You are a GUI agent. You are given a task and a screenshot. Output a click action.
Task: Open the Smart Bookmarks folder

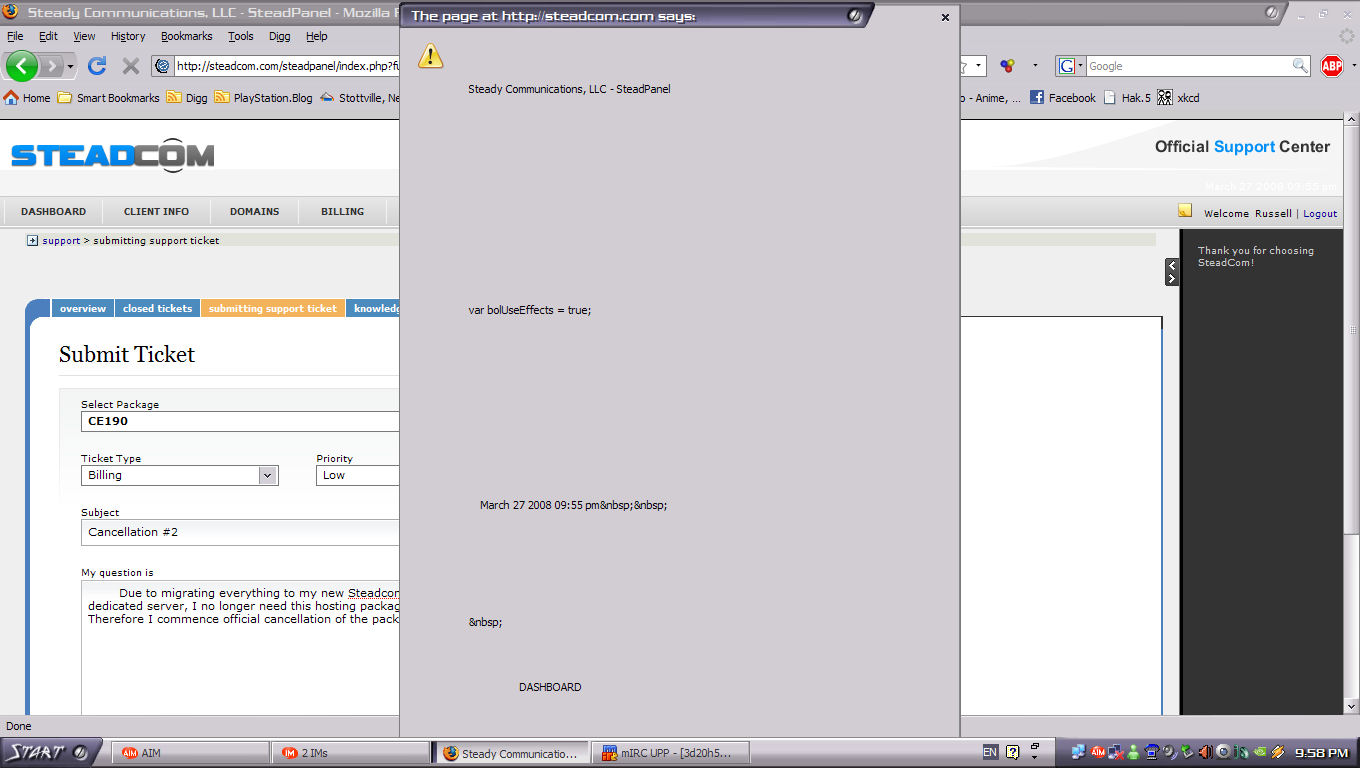[108, 98]
